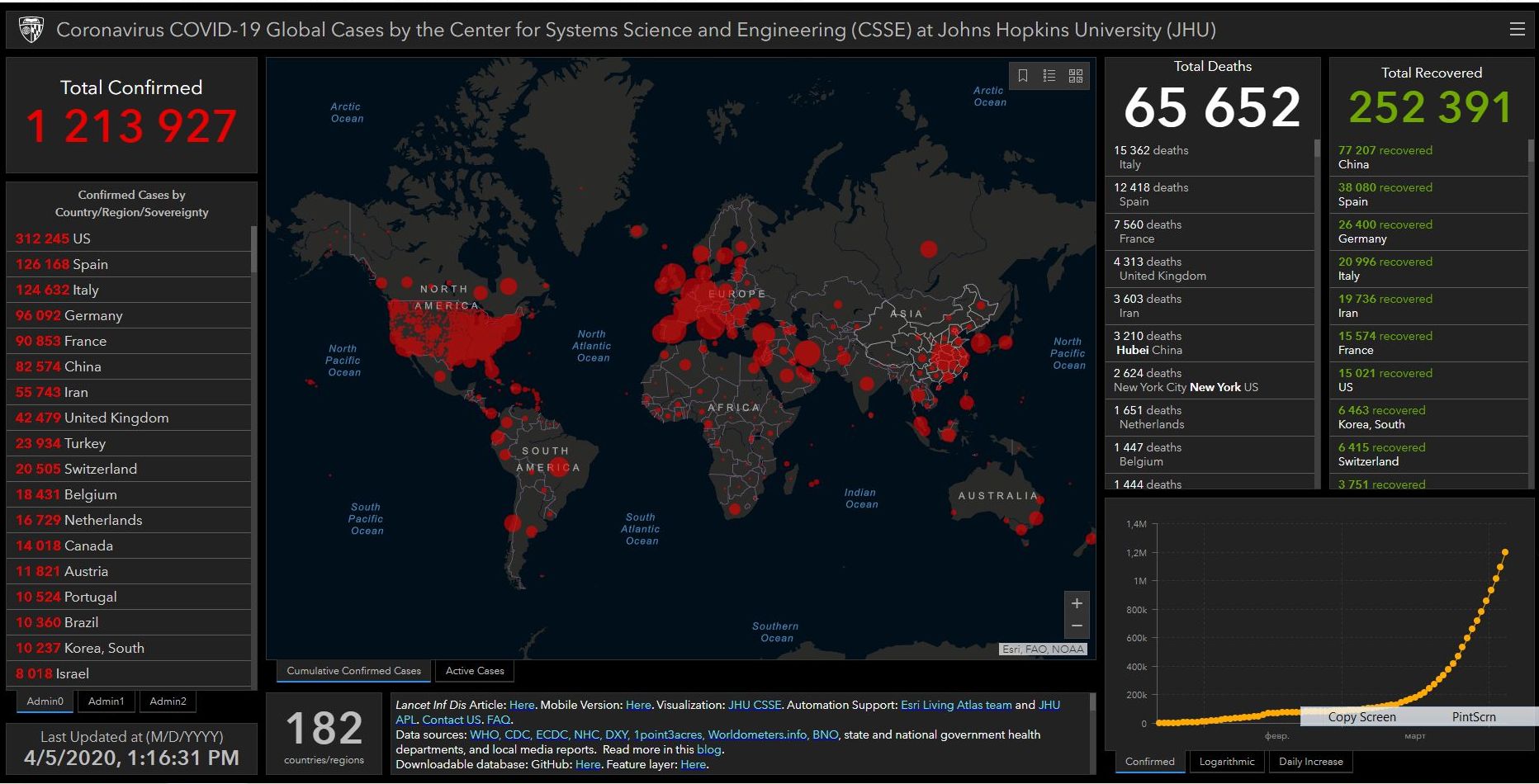
Task: Open the FAQ link
Action: coord(499,720)
